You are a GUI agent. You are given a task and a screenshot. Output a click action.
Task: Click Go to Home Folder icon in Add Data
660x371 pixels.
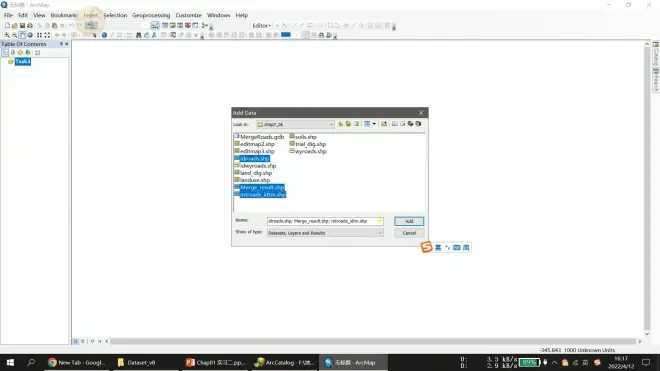(x=348, y=124)
